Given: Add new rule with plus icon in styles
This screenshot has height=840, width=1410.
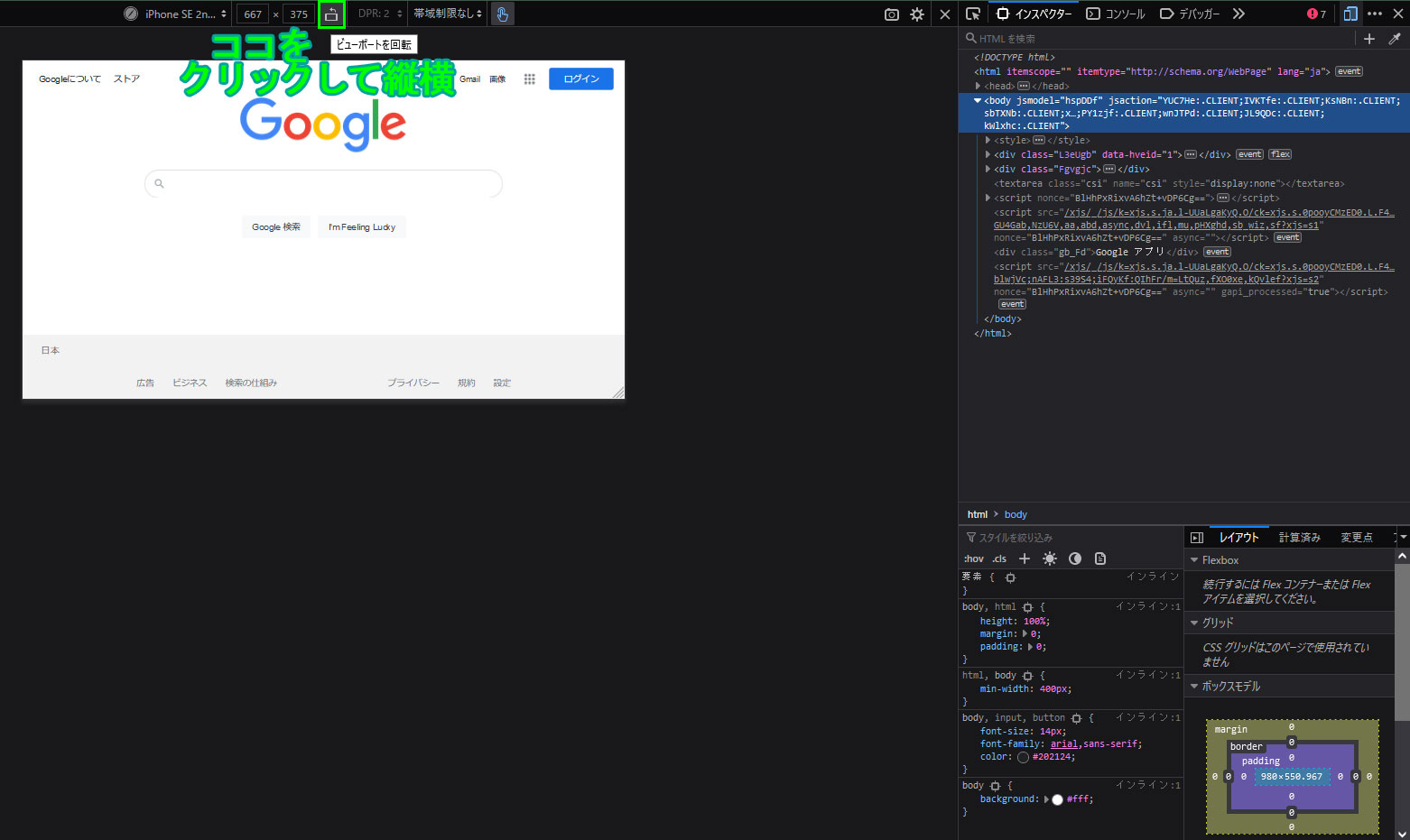Looking at the screenshot, I should [x=1024, y=558].
